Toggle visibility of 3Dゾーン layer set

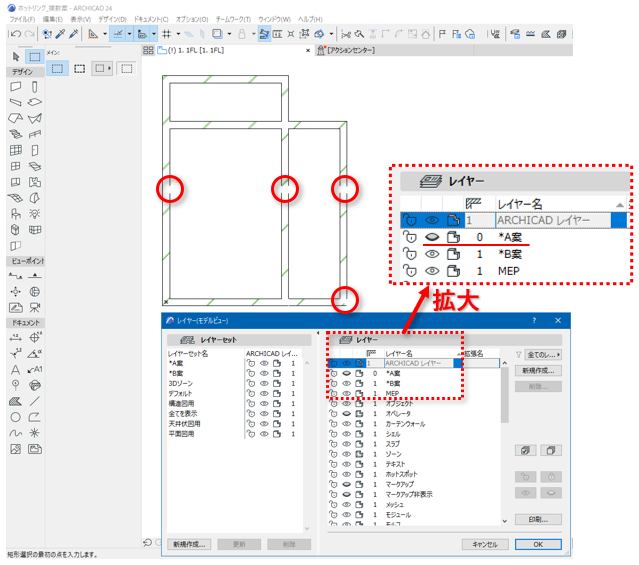tap(263, 381)
